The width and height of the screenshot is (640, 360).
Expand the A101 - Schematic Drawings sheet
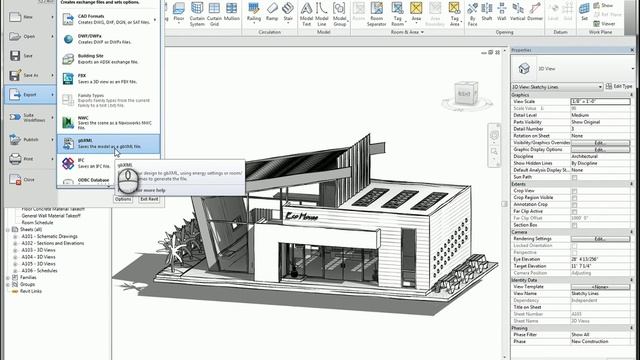coord(16,237)
